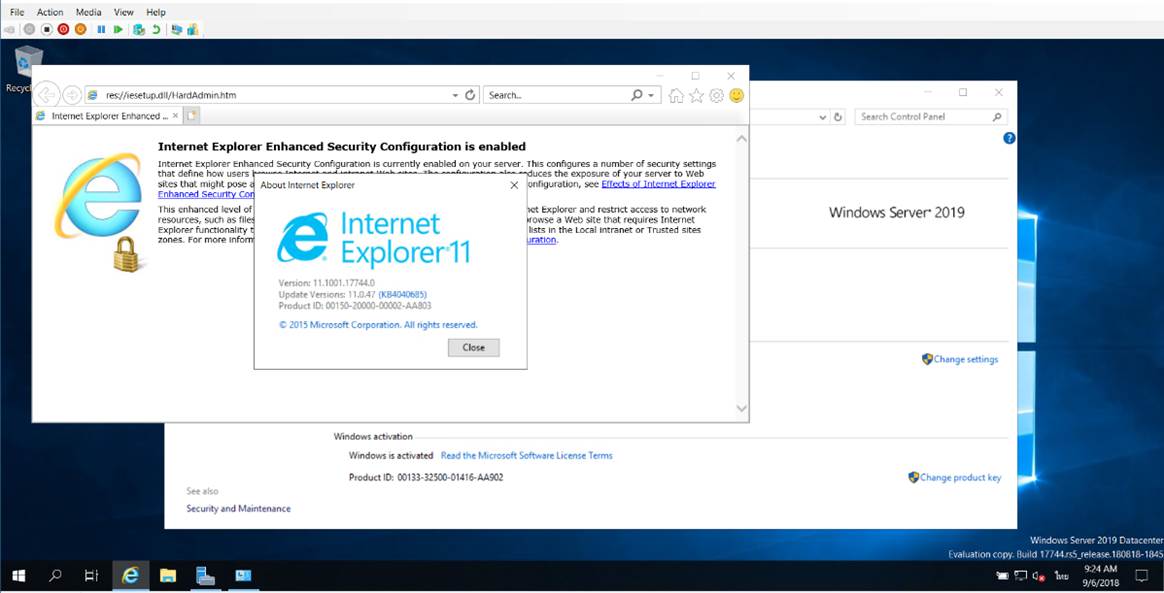This screenshot has height=593, width=1164.
Task: Click the taskbar clock showing 9:24 AM
Action: tap(1100, 575)
